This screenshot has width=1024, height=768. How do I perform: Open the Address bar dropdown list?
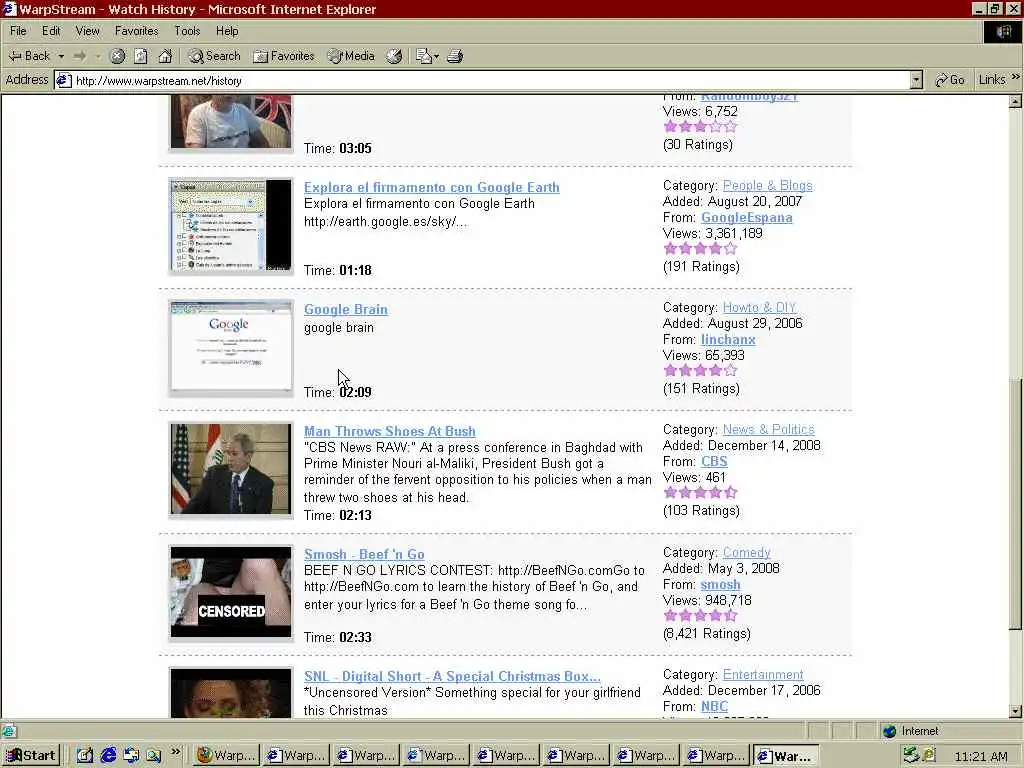(916, 80)
